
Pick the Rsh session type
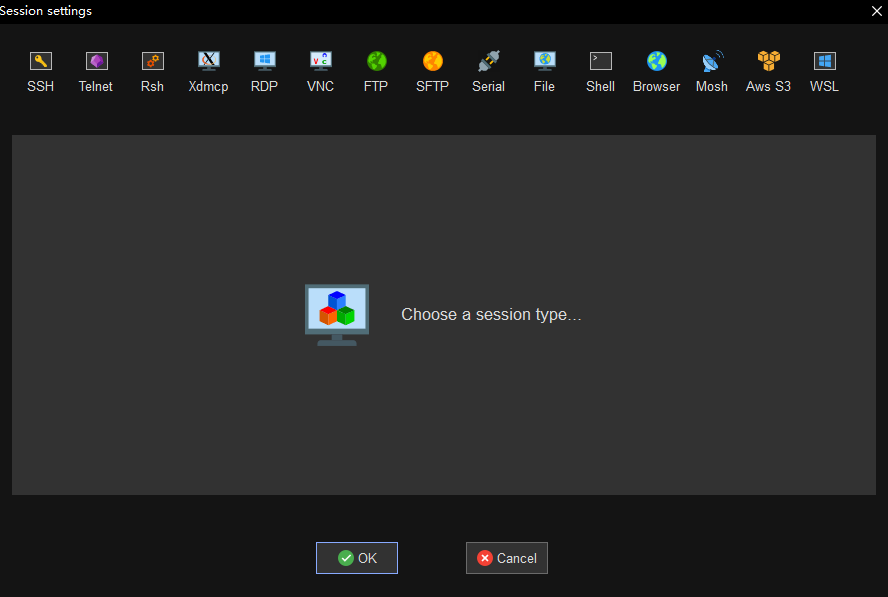pyautogui.click(x=152, y=72)
